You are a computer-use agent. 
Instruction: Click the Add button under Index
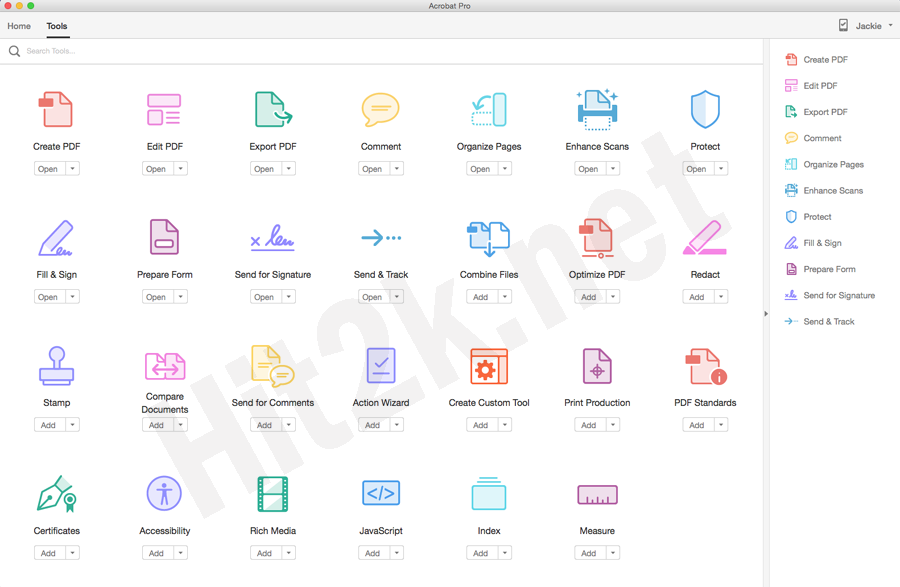click(x=480, y=553)
